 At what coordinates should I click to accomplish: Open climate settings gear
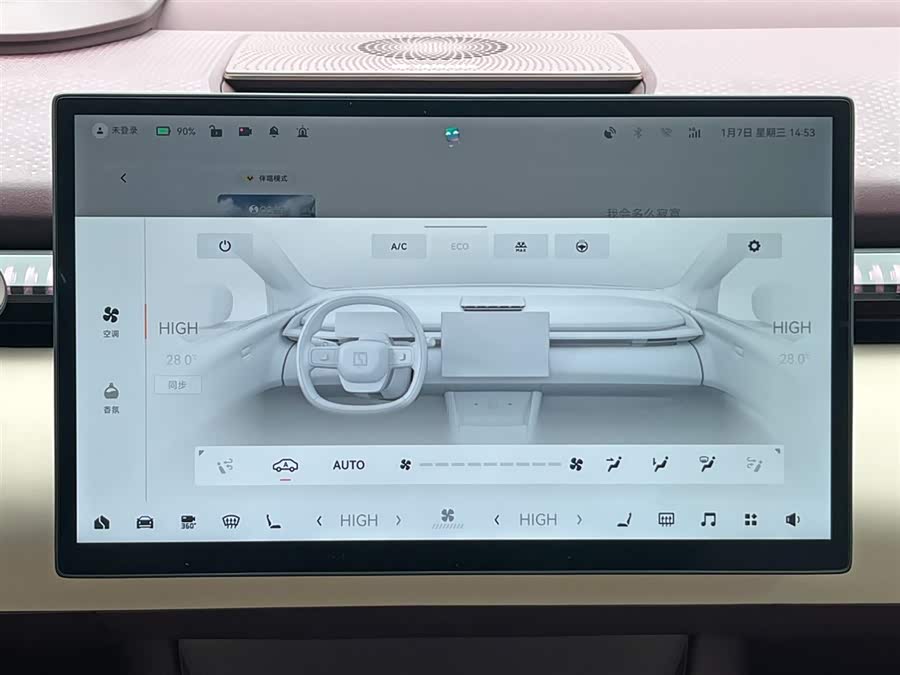point(754,246)
